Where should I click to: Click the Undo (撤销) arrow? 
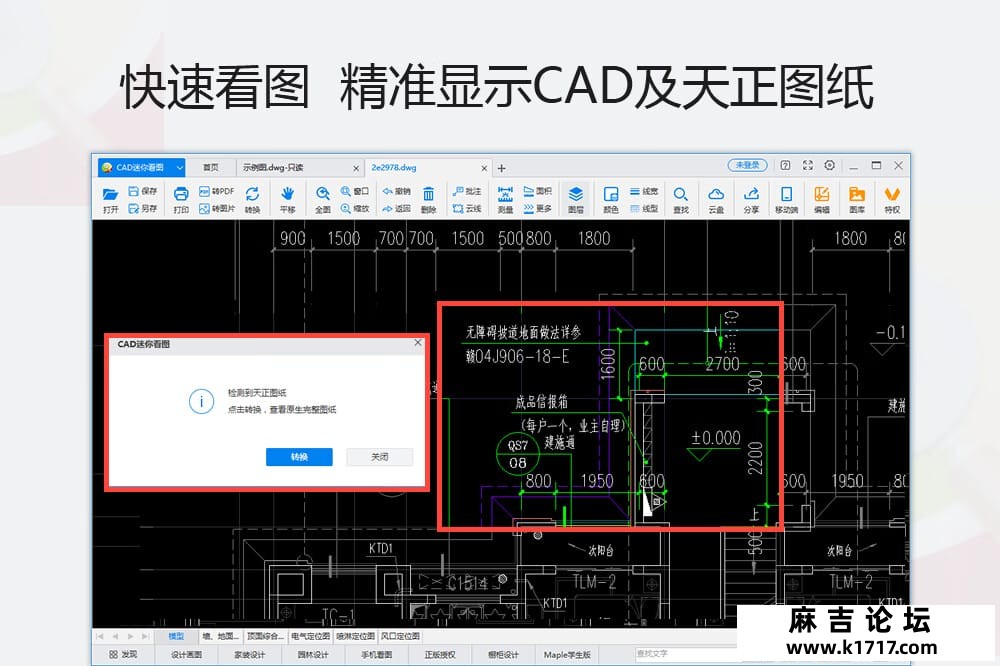(x=396, y=191)
